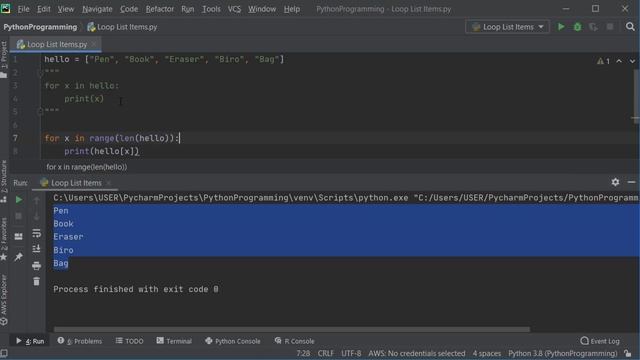The image size is (640, 360).
Task: Open the AWS Explorer sidebar tab
Action: point(4,300)
